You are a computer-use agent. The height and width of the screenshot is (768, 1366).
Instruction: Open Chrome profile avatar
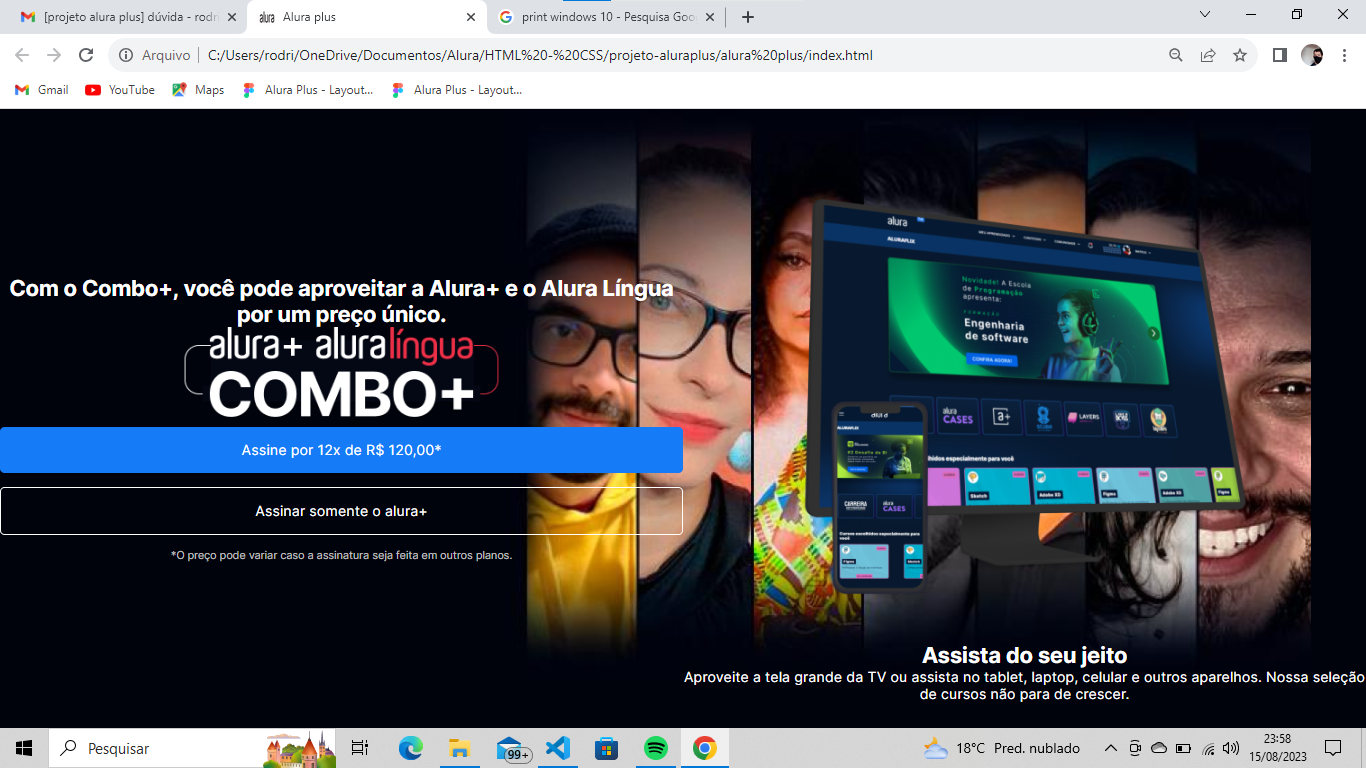pos(1311,55)
